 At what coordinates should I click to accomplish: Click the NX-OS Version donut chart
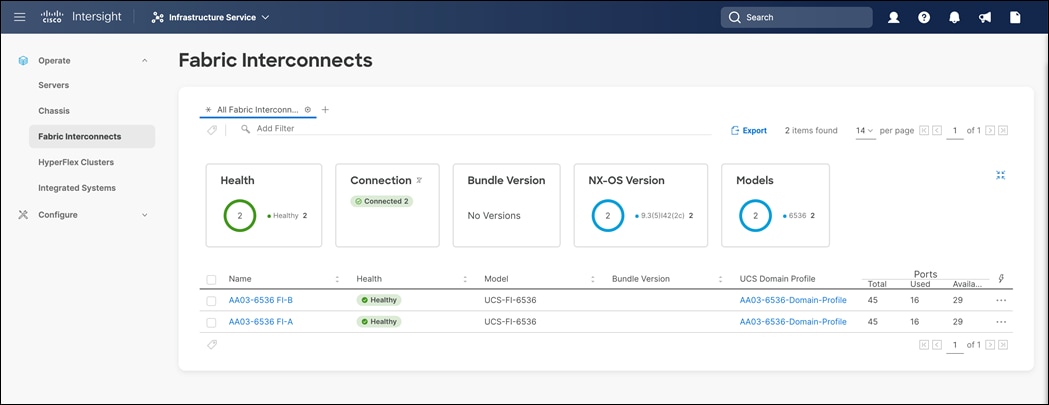(x=608, y=216)
